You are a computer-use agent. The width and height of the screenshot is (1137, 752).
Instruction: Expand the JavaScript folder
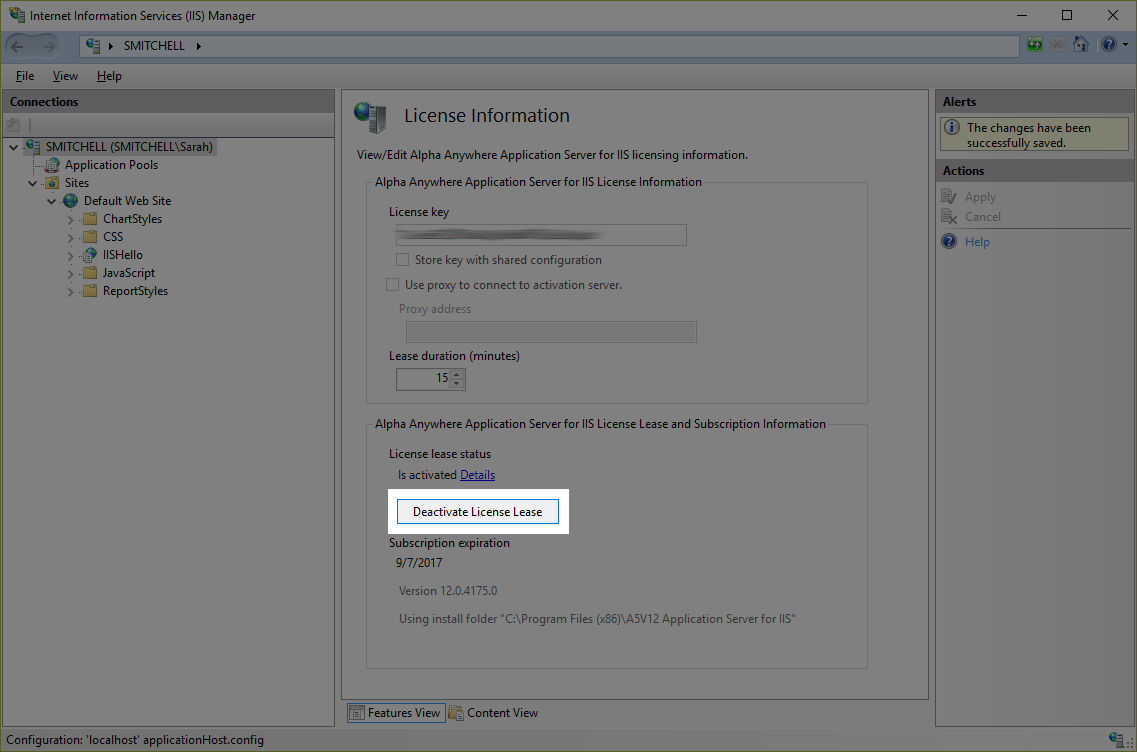click(70, 274)
